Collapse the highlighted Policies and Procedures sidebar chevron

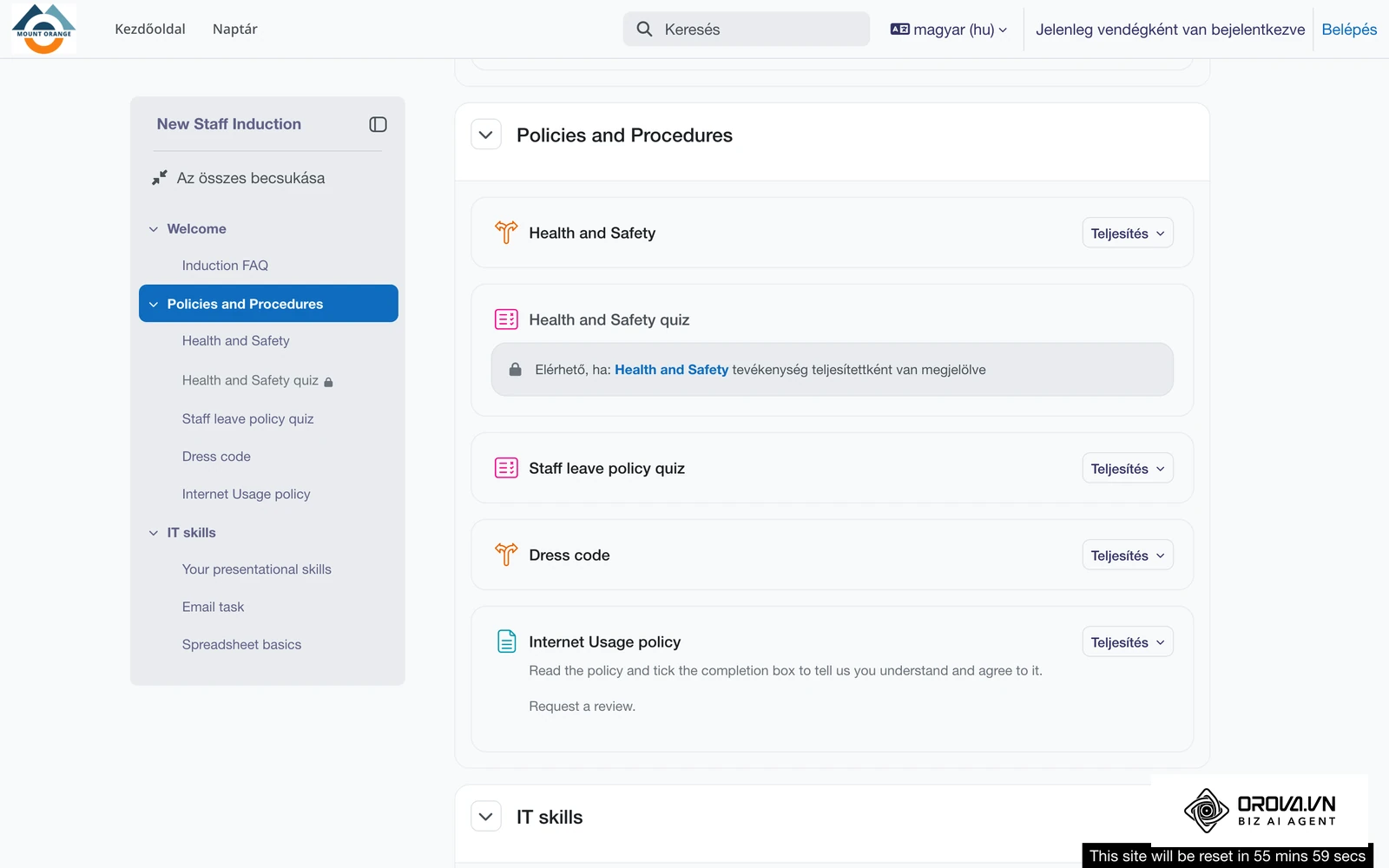point(154,304)
